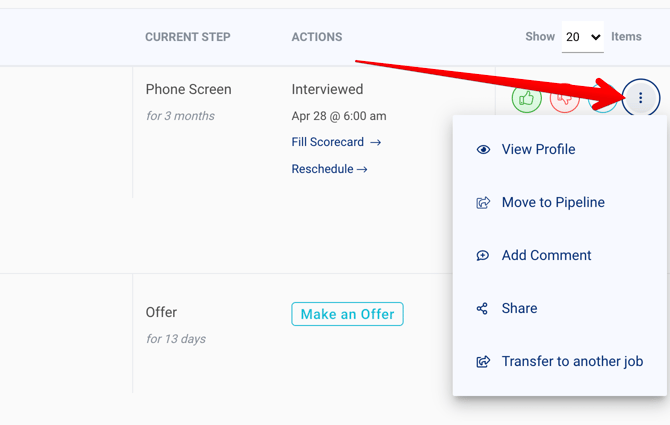The image size is (670, 425).
Task: Click the Add Comment speech bubble icon
Action: (483, 256)
